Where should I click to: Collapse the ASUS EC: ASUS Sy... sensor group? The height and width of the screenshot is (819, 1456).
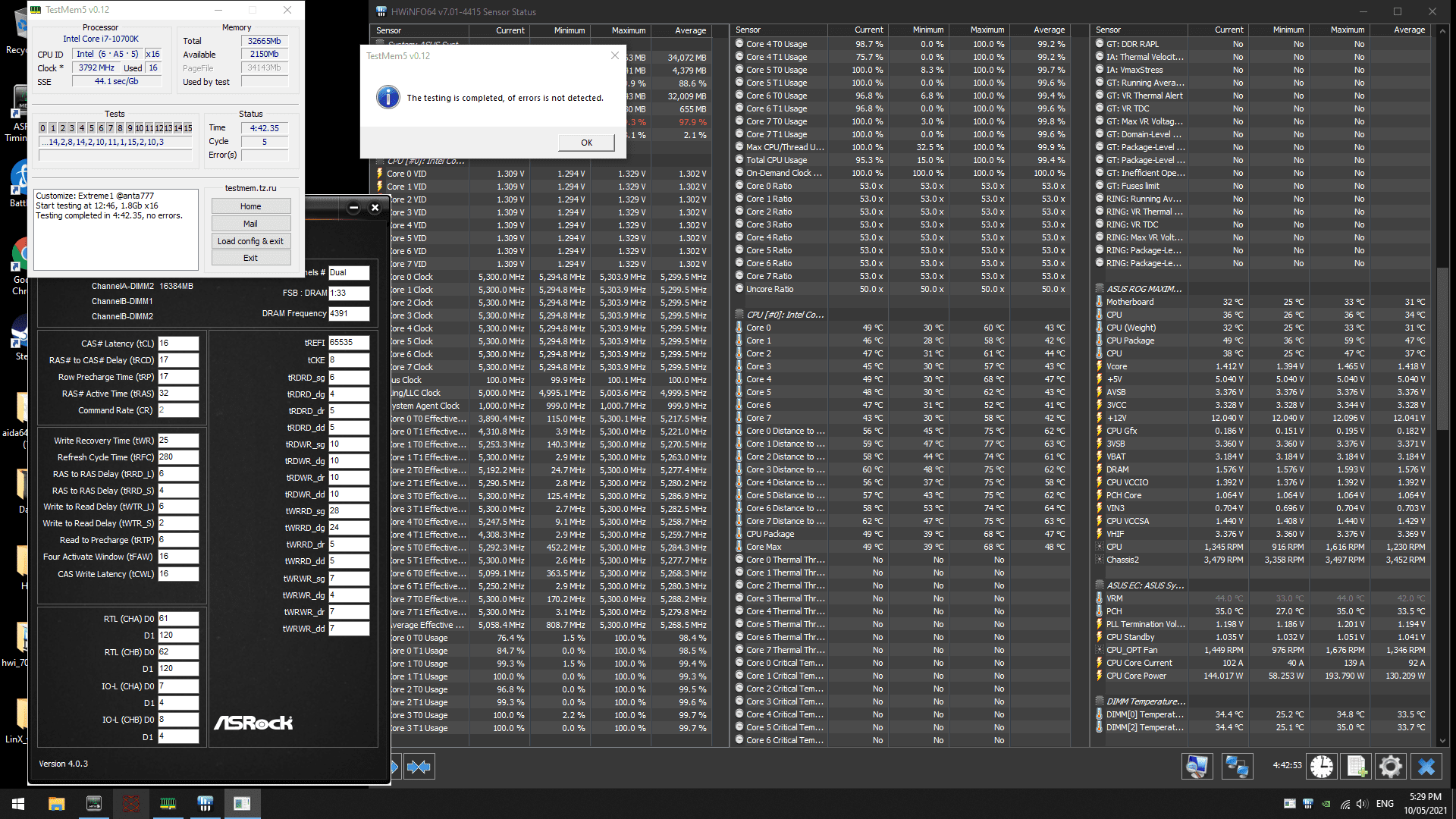(x=1100, y=585)
